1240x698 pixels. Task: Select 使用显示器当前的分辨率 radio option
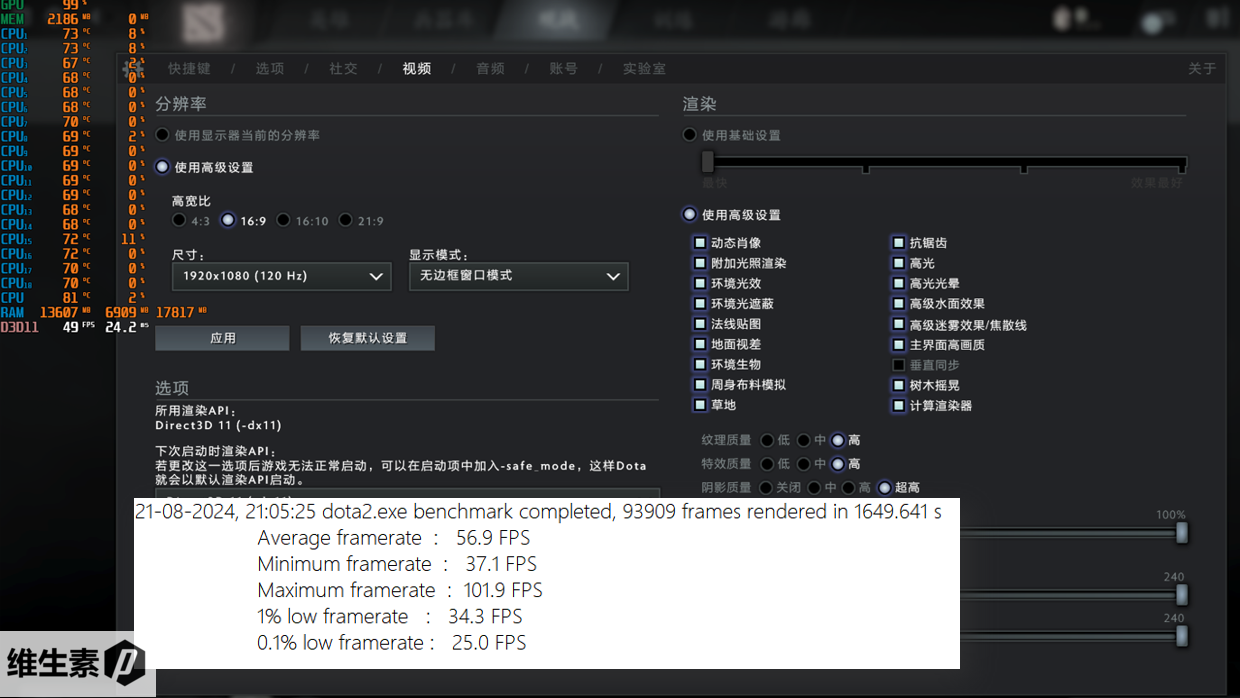pos(163,135)
